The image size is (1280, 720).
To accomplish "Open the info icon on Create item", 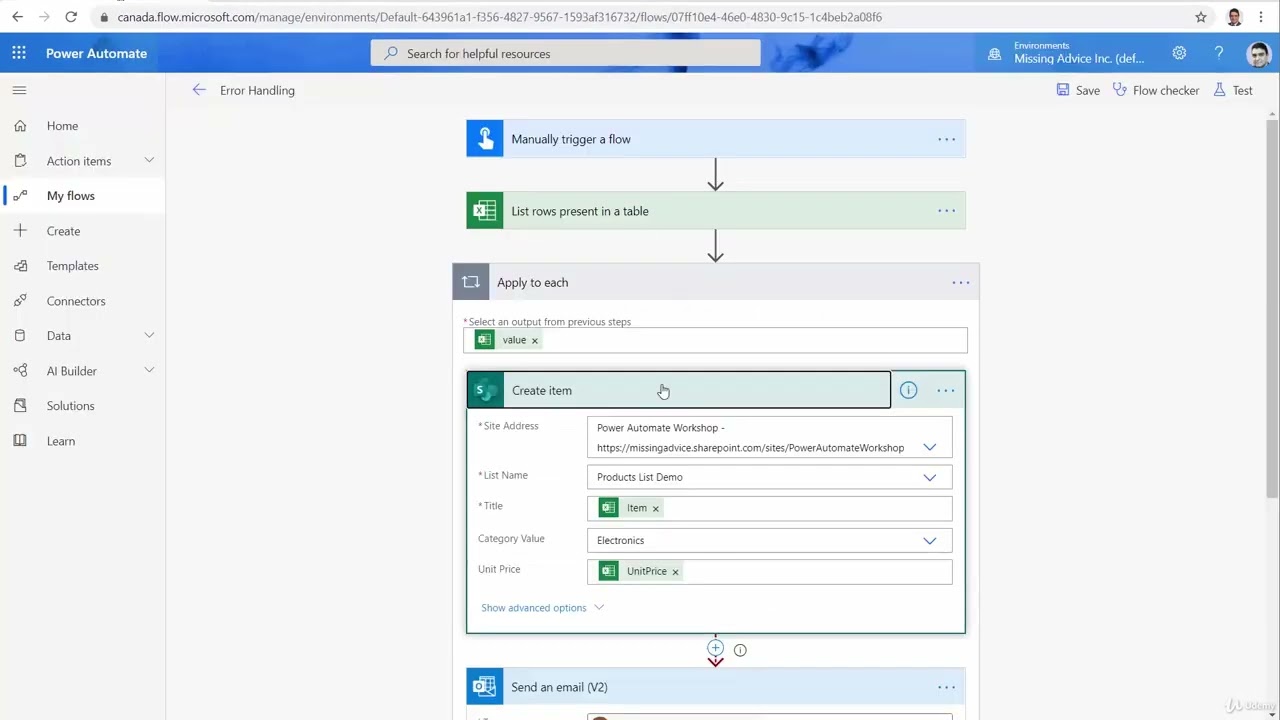I will coord(908,390).
